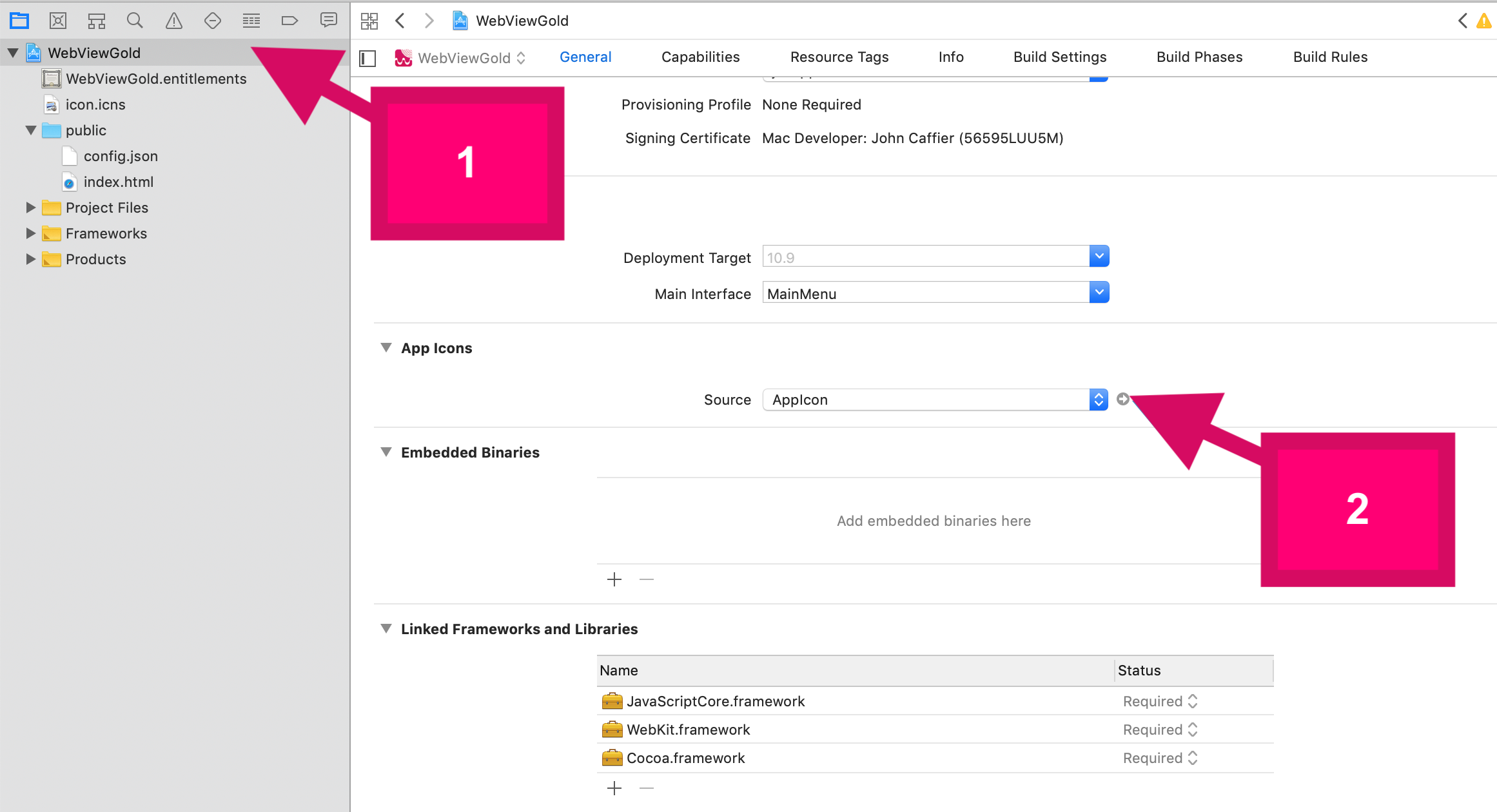The height and width of the screenshot is (812, 1497).
Task: Click the arrow next to AppIcon source
Action: click(1122, 399)
